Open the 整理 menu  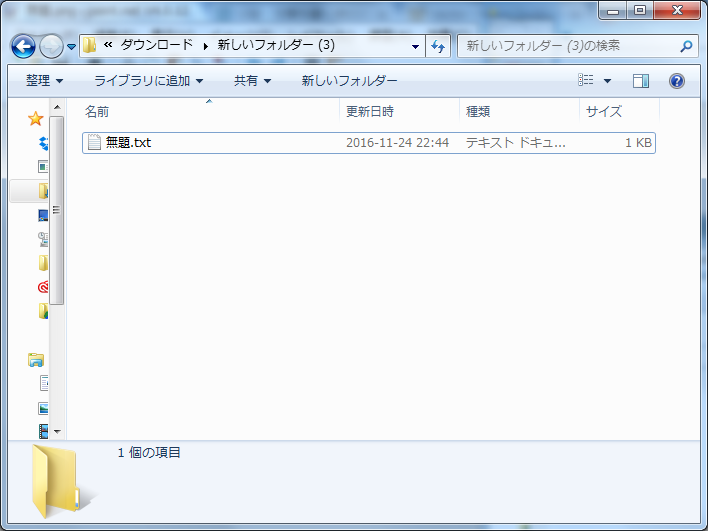(x=44, y=81)
